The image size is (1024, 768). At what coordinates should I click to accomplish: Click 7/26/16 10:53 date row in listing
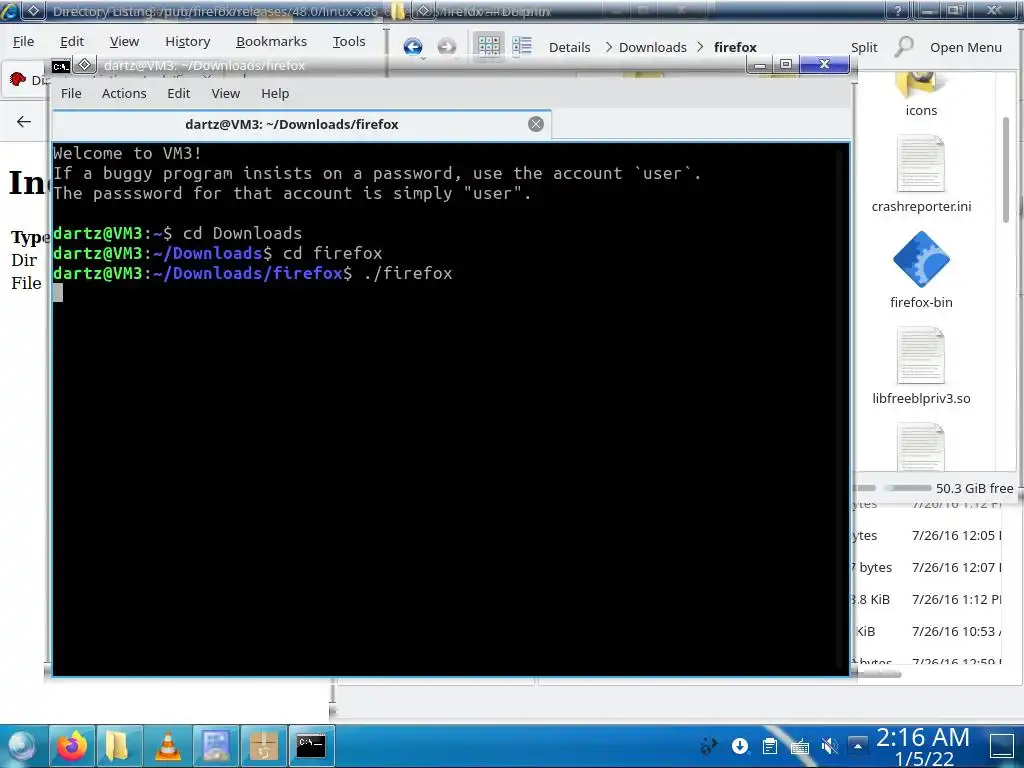(x=956, y=632)
